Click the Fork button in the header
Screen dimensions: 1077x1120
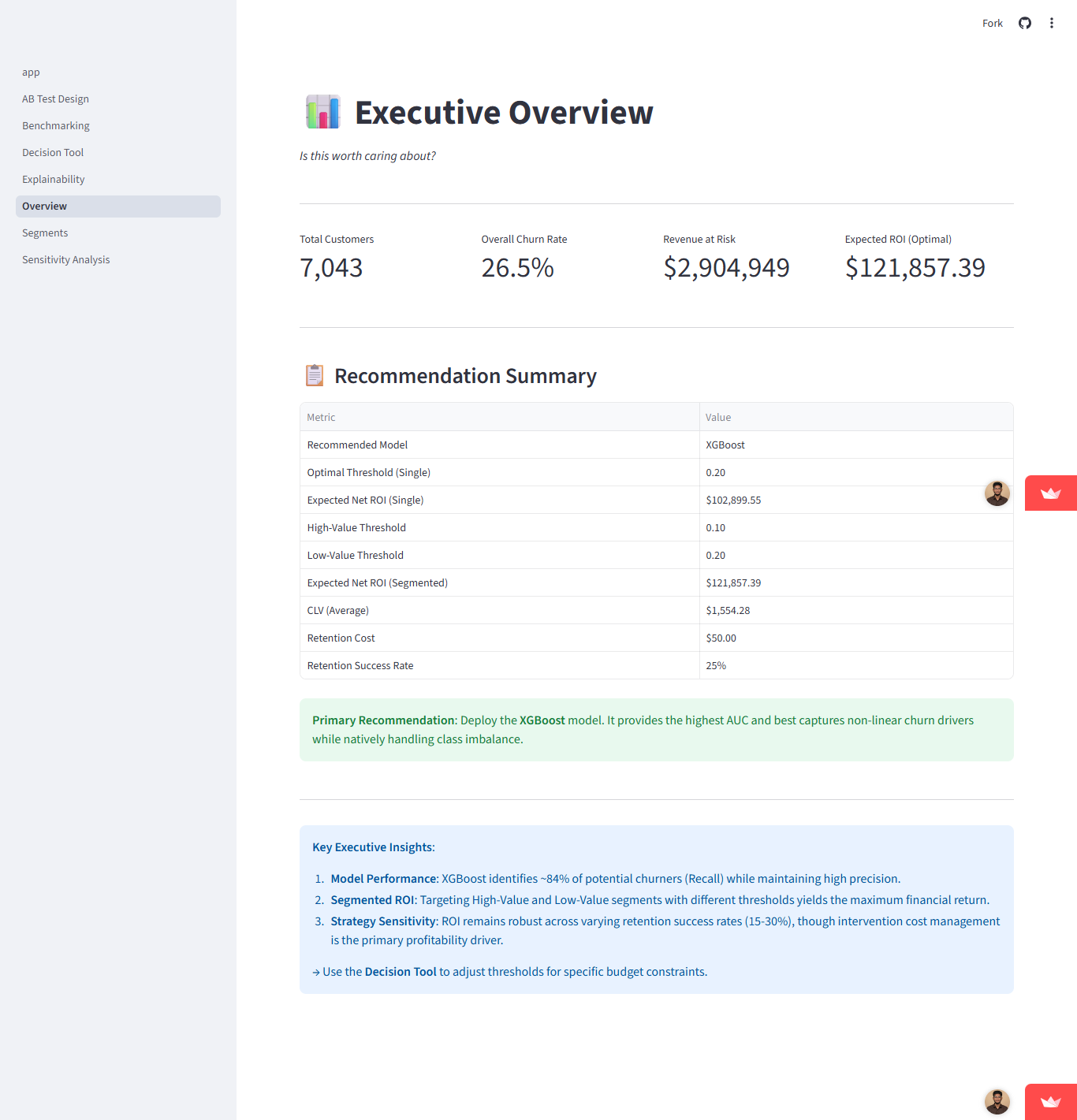coord(993,23)
